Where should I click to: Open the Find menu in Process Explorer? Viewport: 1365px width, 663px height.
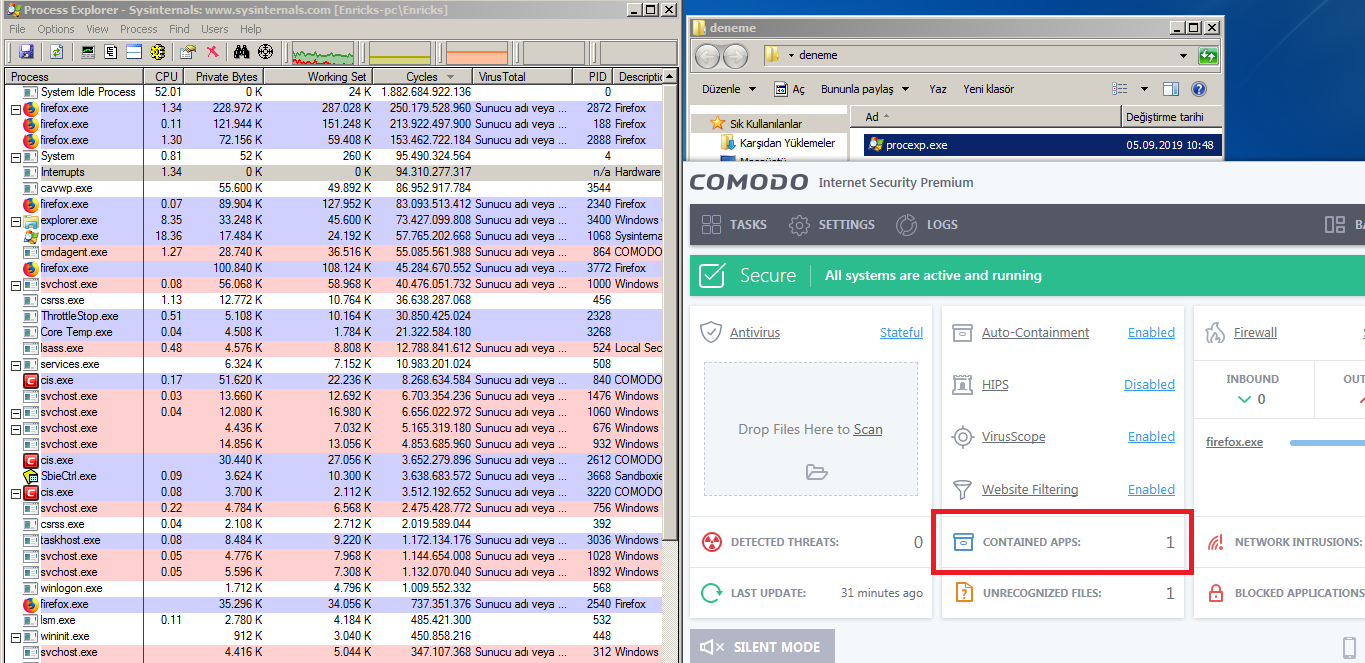(x=179, y=29)
